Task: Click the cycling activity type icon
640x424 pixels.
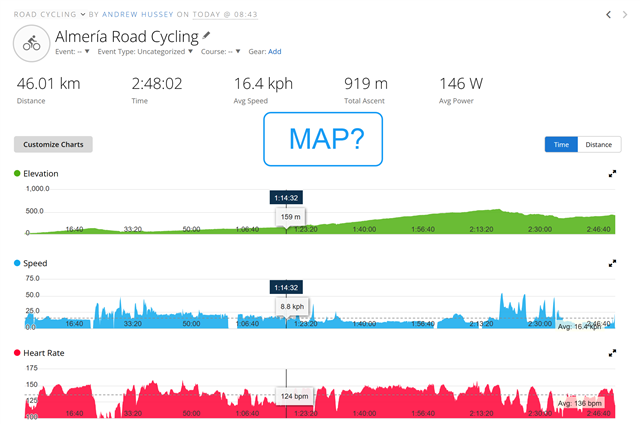Action: (31, 43)
